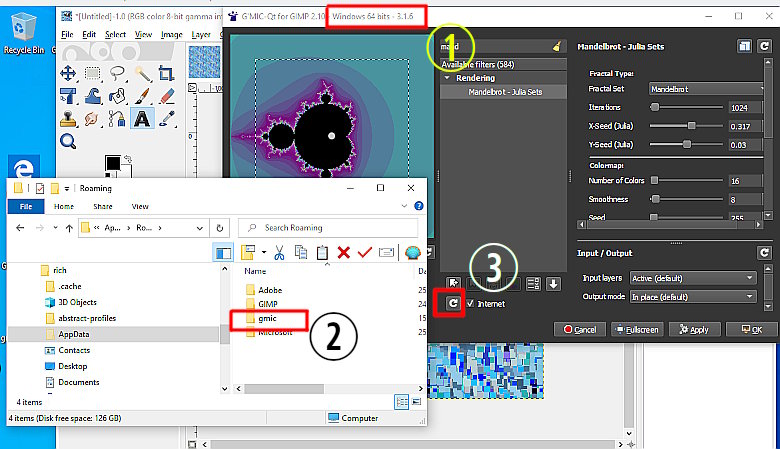Viewport: 780px width, 449px height.
Task: Collapse the Rendering filter category
Action: pyautogui.click(x=448, y=78)
